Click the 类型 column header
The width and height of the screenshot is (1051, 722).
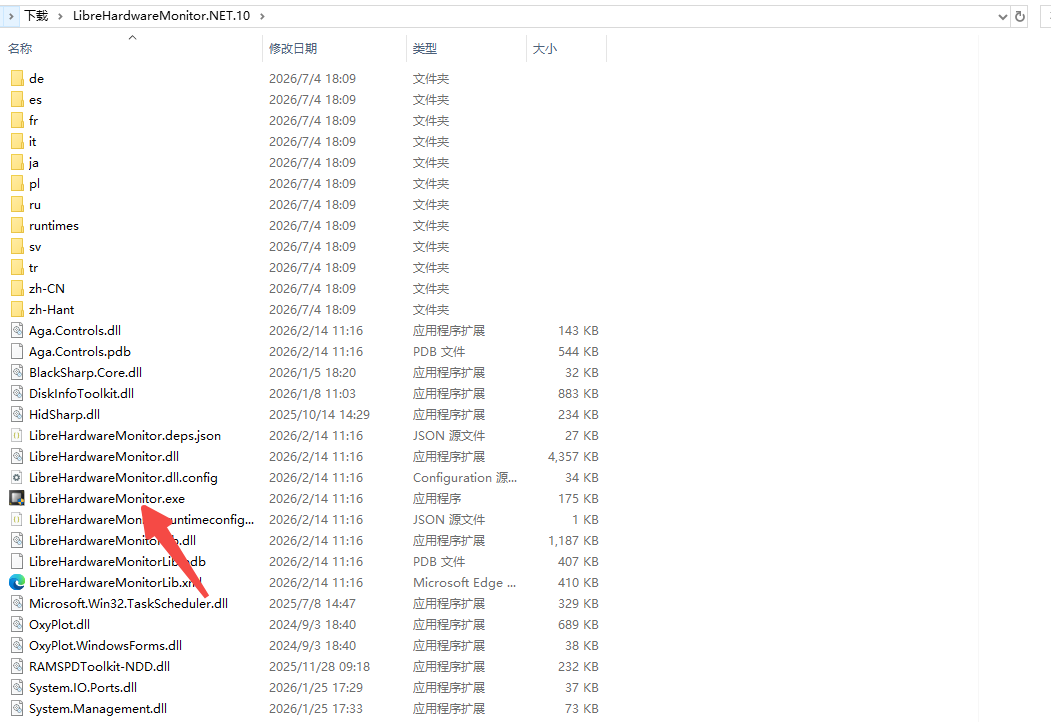[x=425, y=48]
